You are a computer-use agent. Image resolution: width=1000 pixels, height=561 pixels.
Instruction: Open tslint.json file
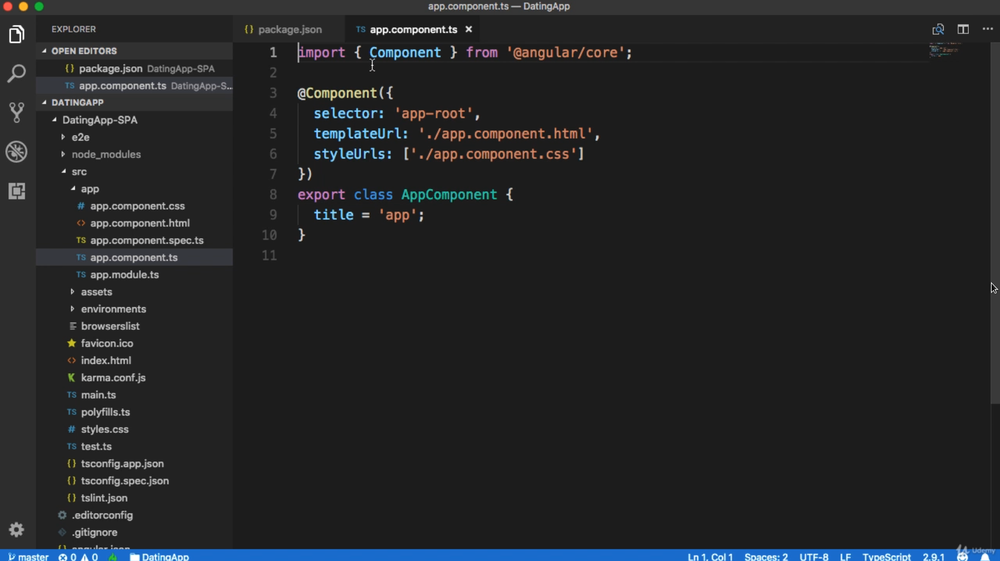[104, 499]
